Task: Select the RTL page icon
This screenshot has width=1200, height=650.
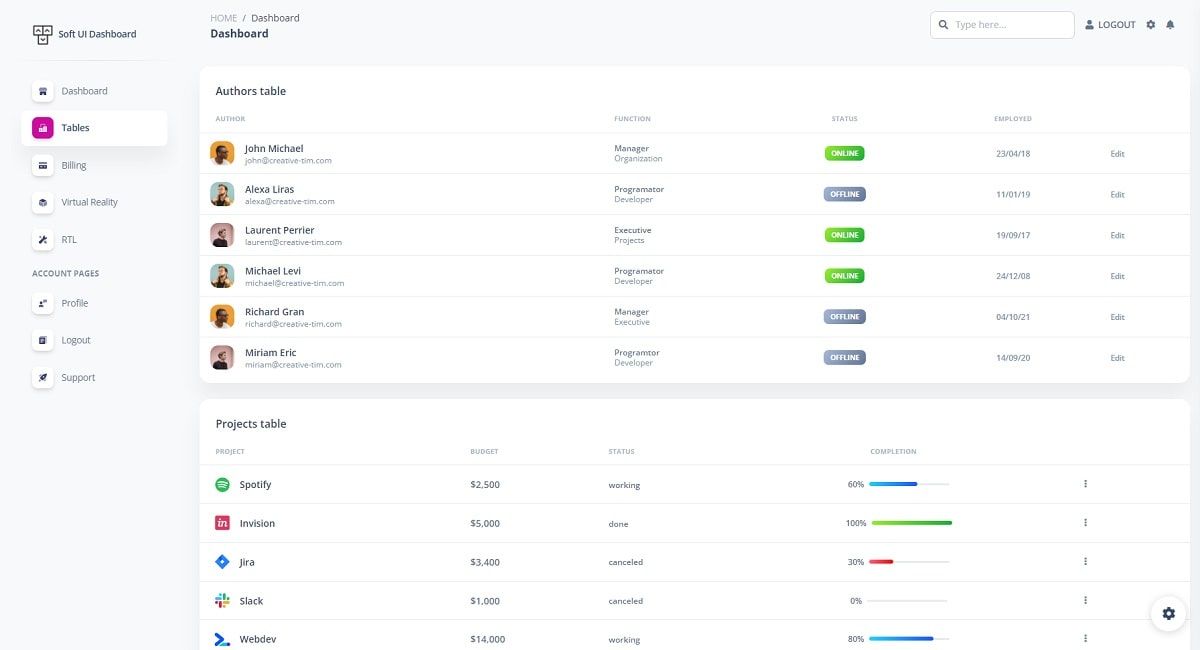Action: click(42, 239)
